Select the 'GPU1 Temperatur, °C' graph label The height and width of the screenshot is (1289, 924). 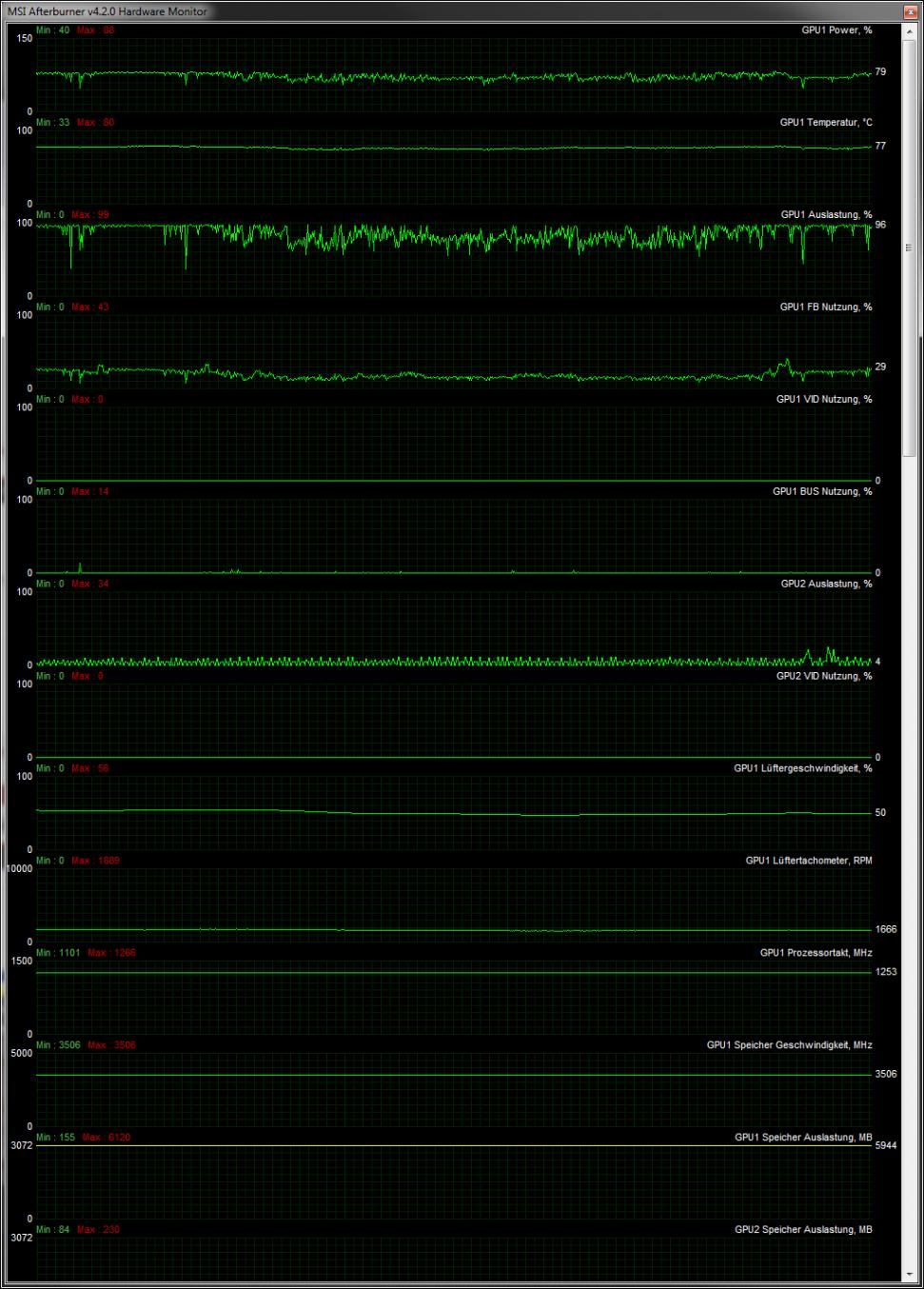pyautogui.click(x=826, y=123)
